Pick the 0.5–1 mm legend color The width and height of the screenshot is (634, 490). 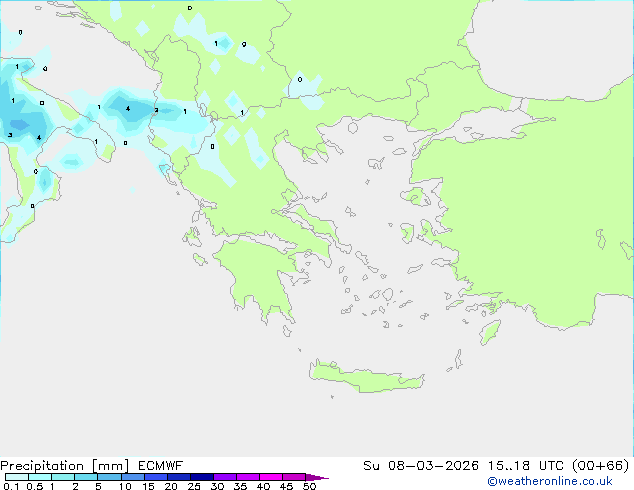click(40, 477)
